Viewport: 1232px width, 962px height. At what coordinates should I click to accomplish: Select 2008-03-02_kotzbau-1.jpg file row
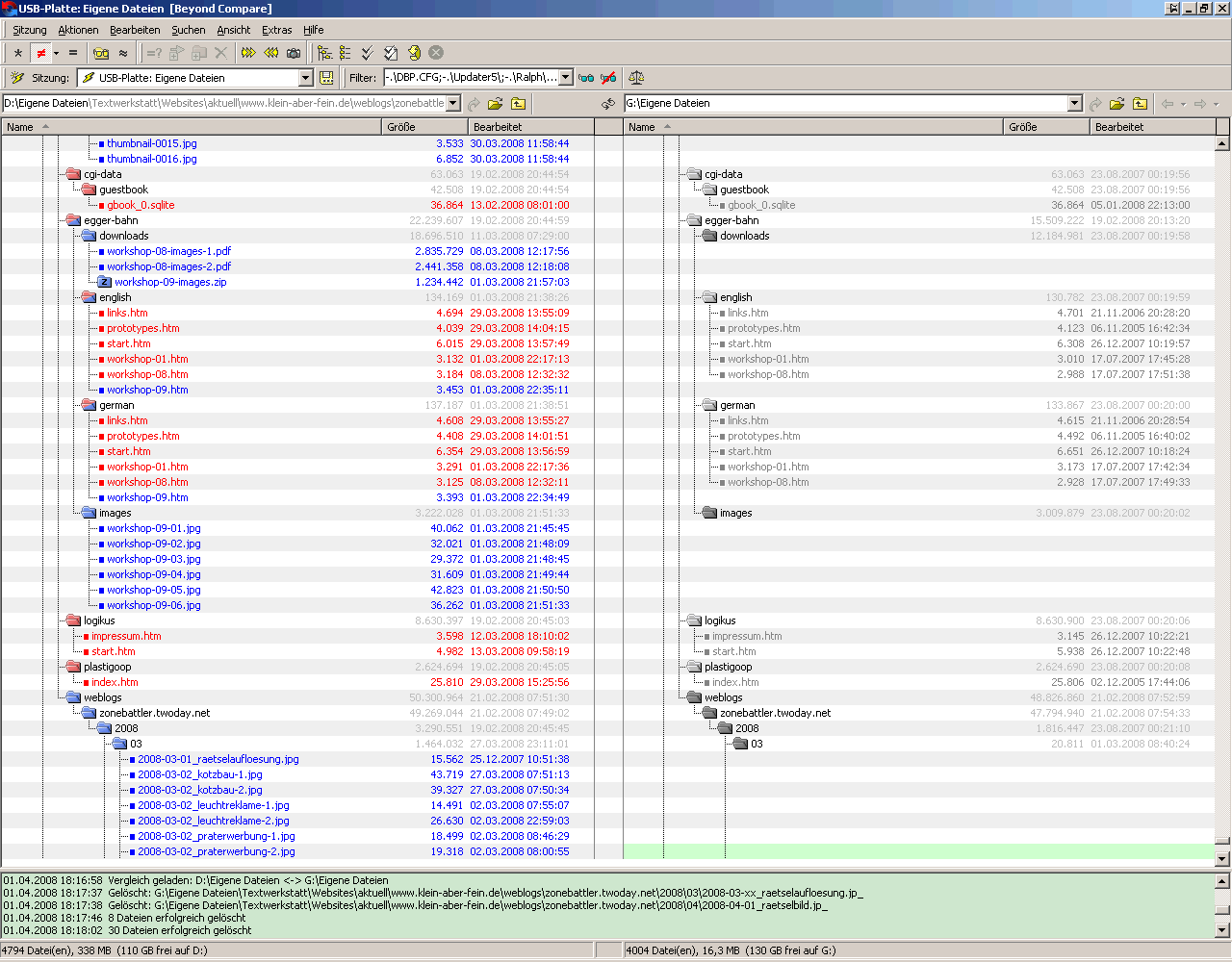point(199,774)
